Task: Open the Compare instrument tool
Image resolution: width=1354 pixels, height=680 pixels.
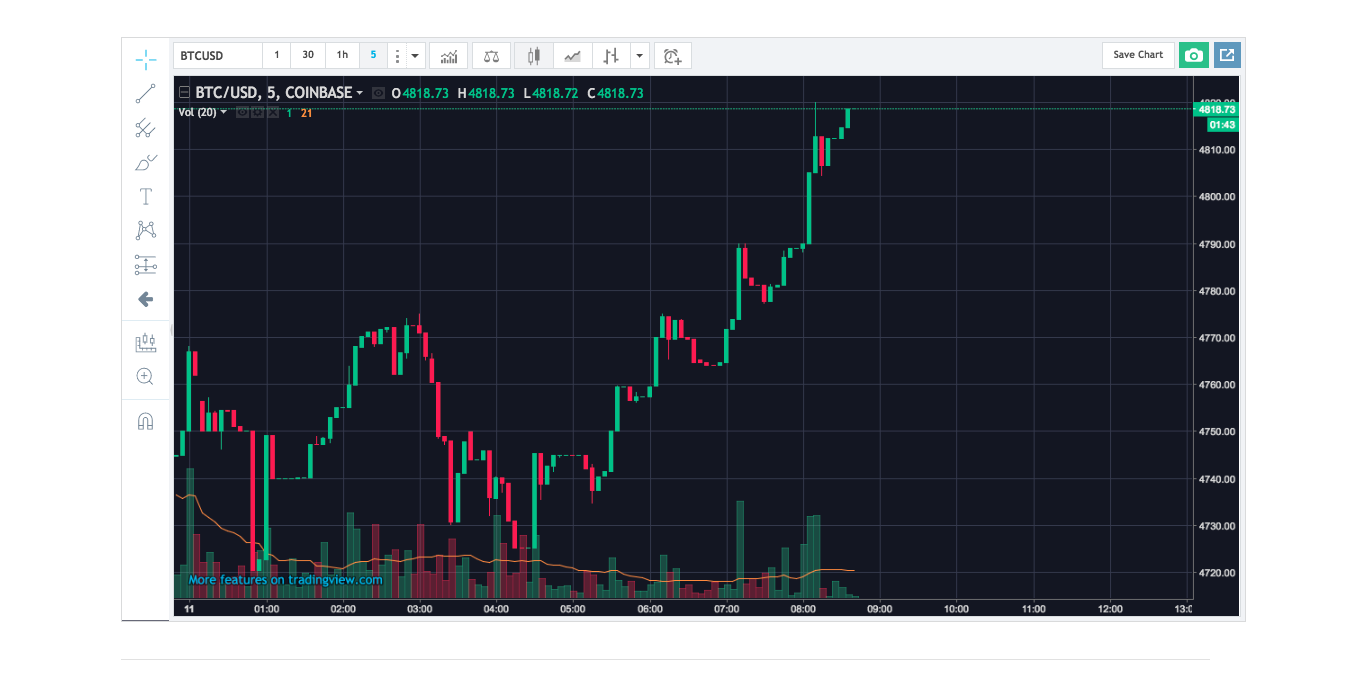Action: point(490,55)
